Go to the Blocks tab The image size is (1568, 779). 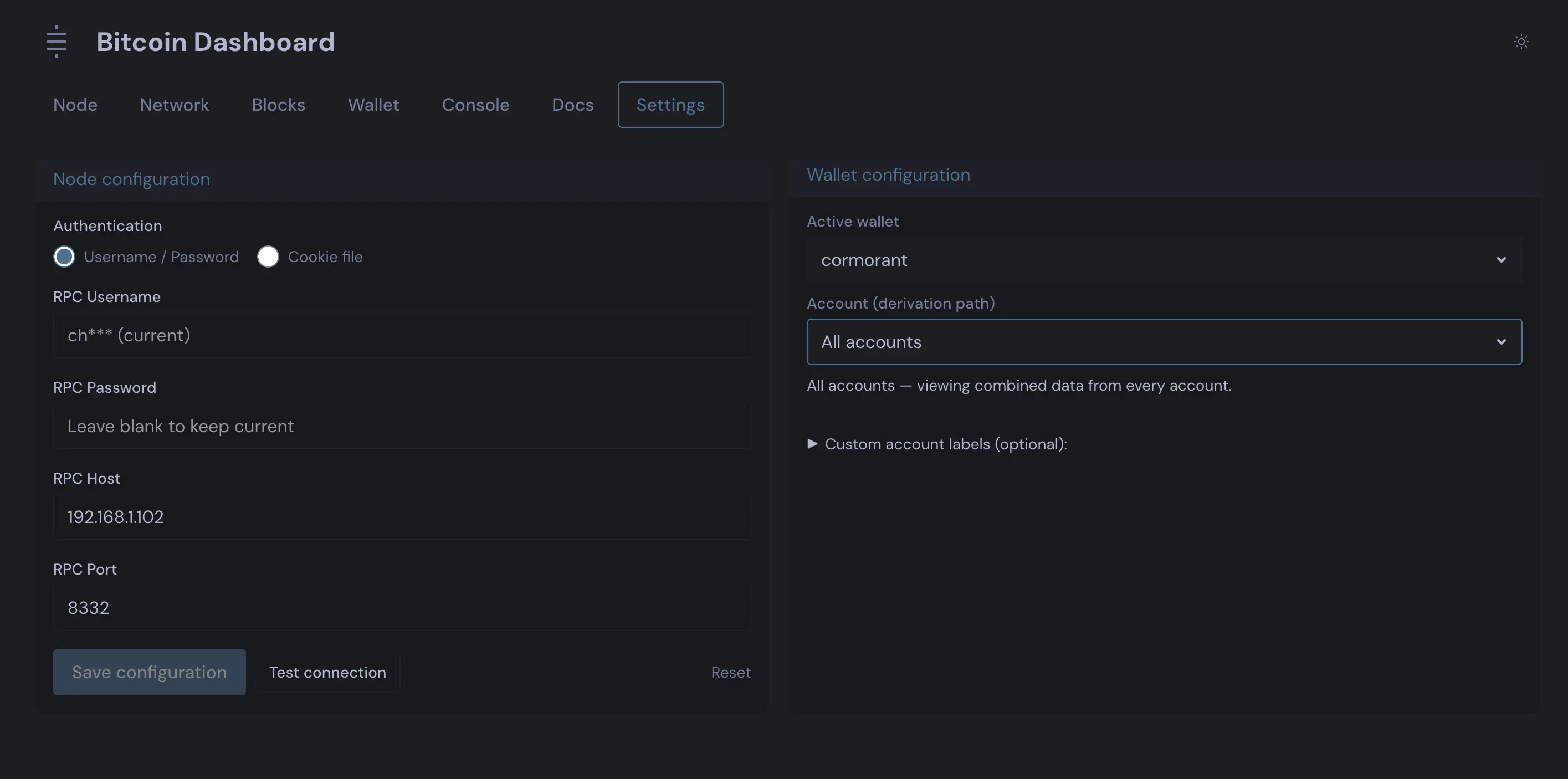278,105
